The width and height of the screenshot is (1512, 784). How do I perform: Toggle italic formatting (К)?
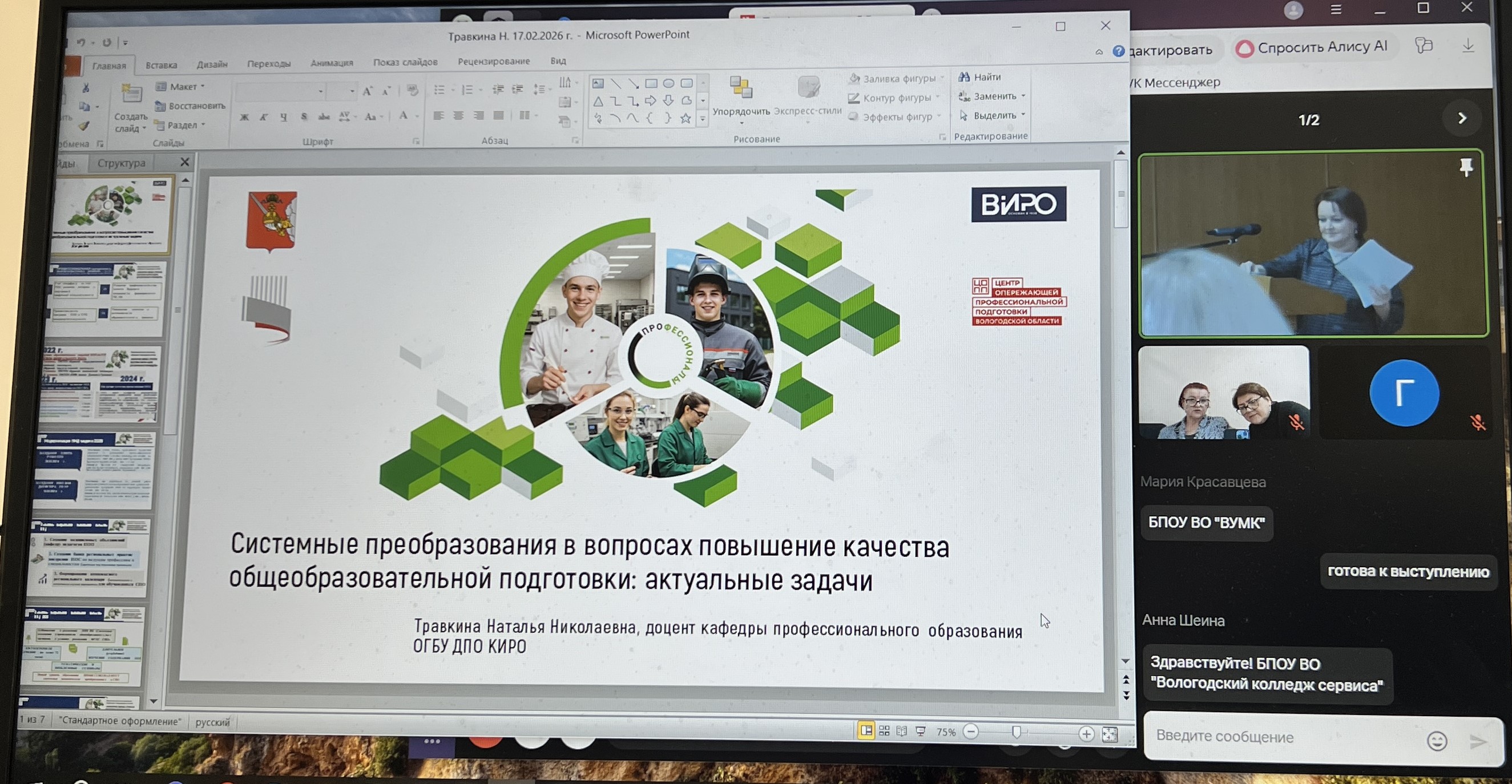tap(264, 118)
